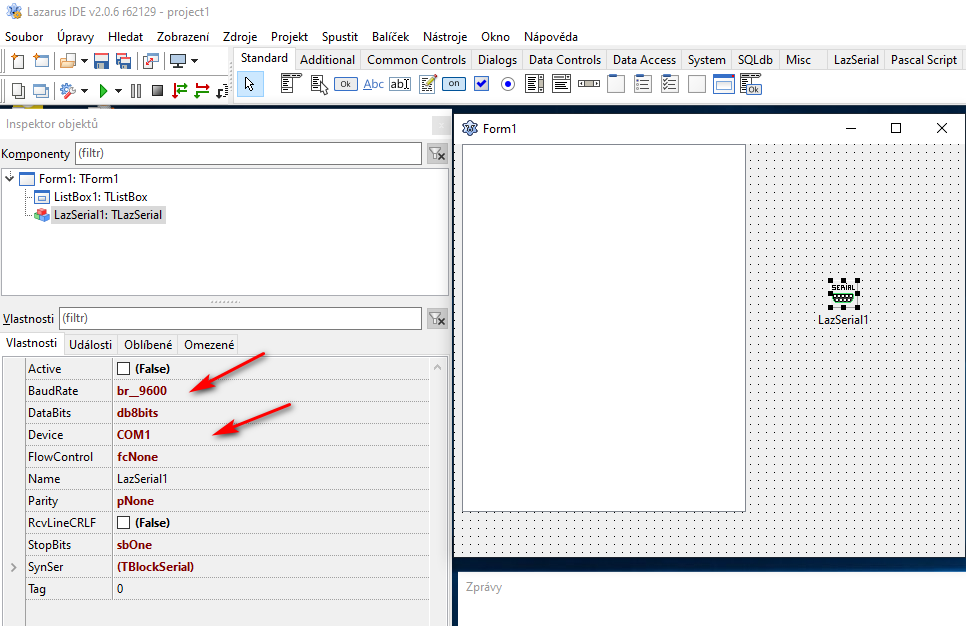
Task: Click the build mode gear icon
Action: (68, 91)
